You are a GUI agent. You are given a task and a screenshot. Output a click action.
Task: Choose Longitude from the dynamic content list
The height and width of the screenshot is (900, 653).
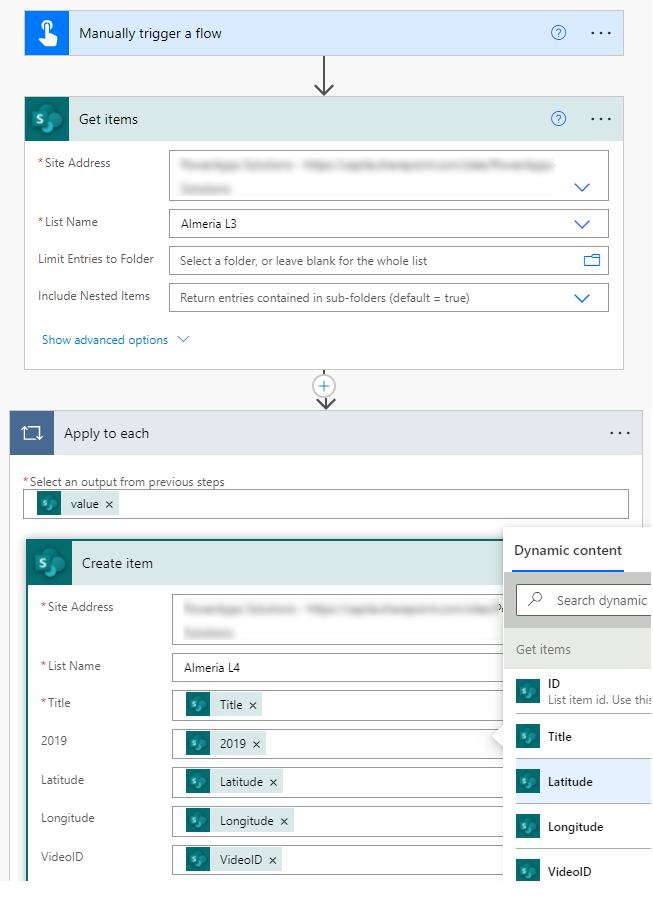pos(583,827)
